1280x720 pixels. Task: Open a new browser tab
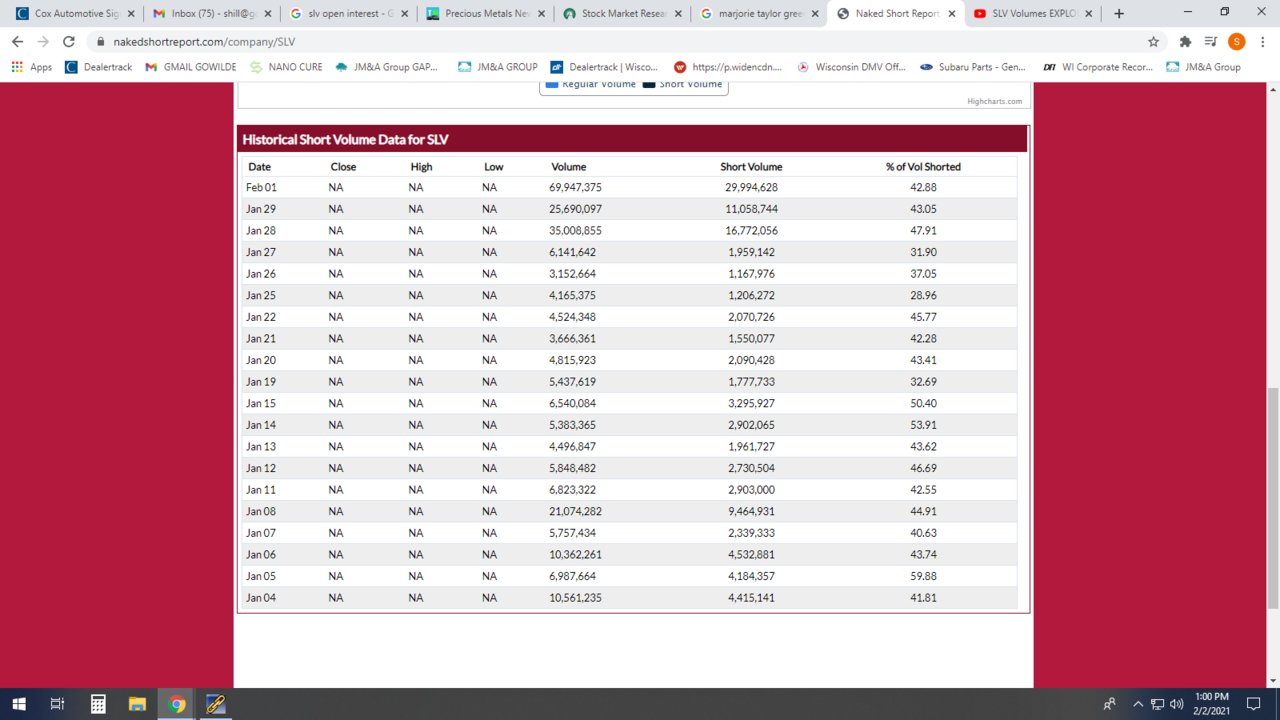tap(1119, 14)
